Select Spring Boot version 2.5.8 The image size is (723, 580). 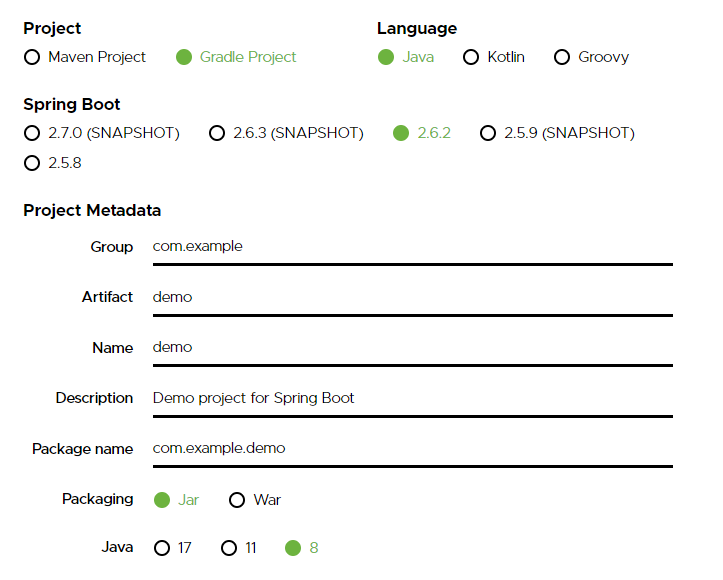coord(32,163)
